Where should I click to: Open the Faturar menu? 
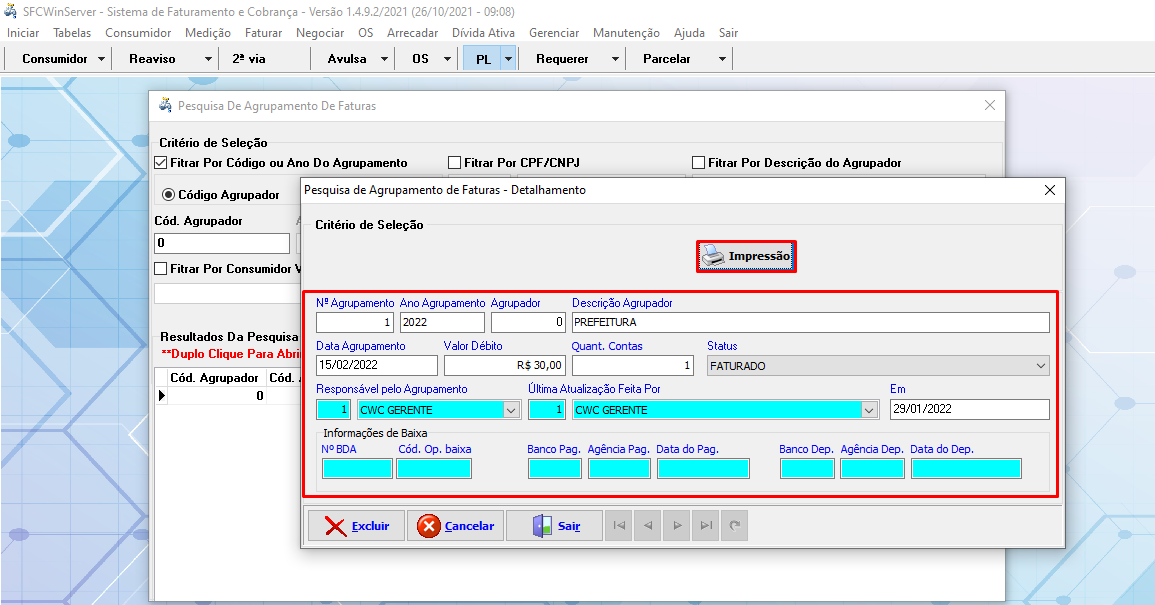263,33
